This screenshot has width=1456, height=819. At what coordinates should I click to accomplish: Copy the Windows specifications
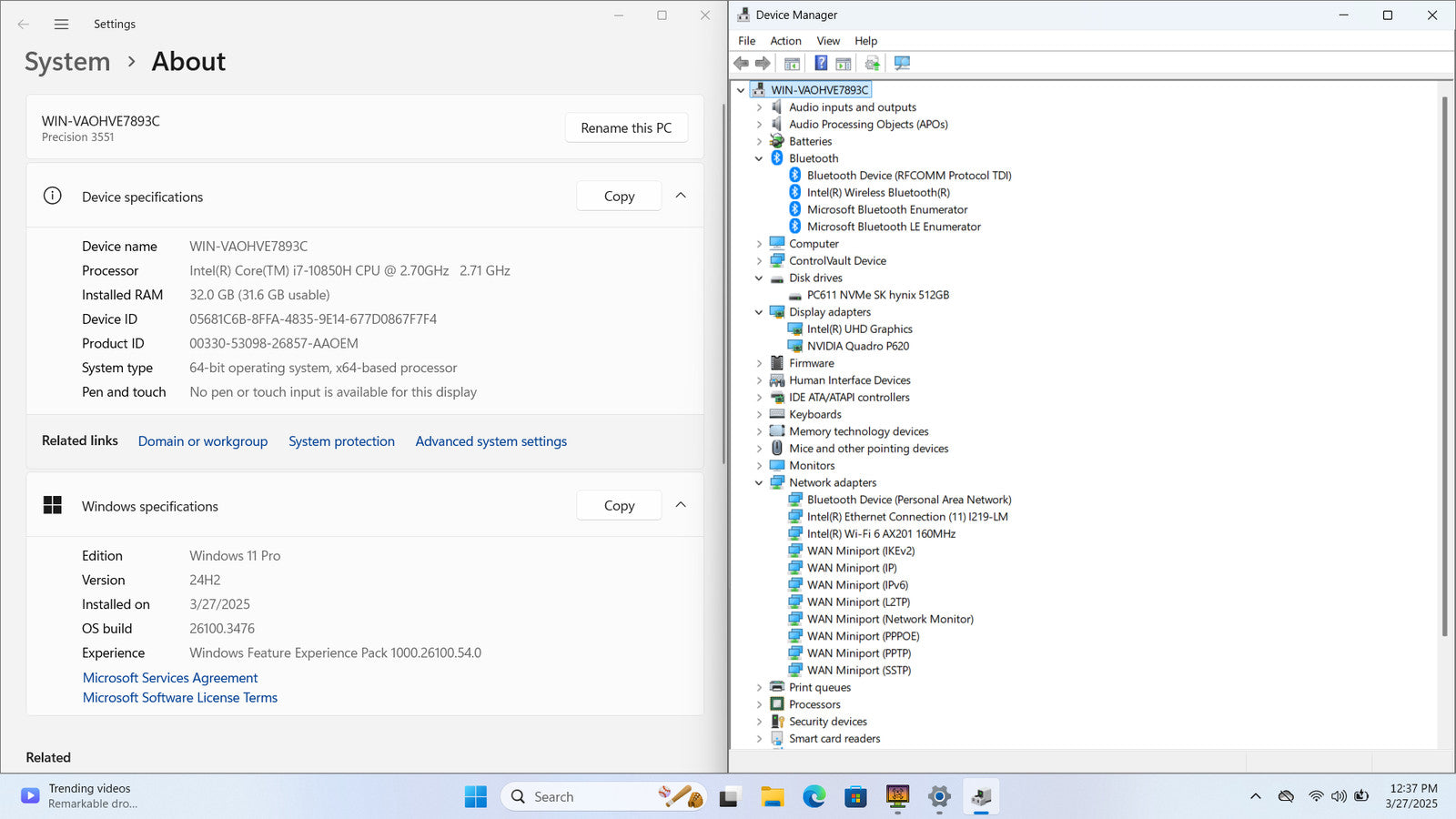(619, 505)
